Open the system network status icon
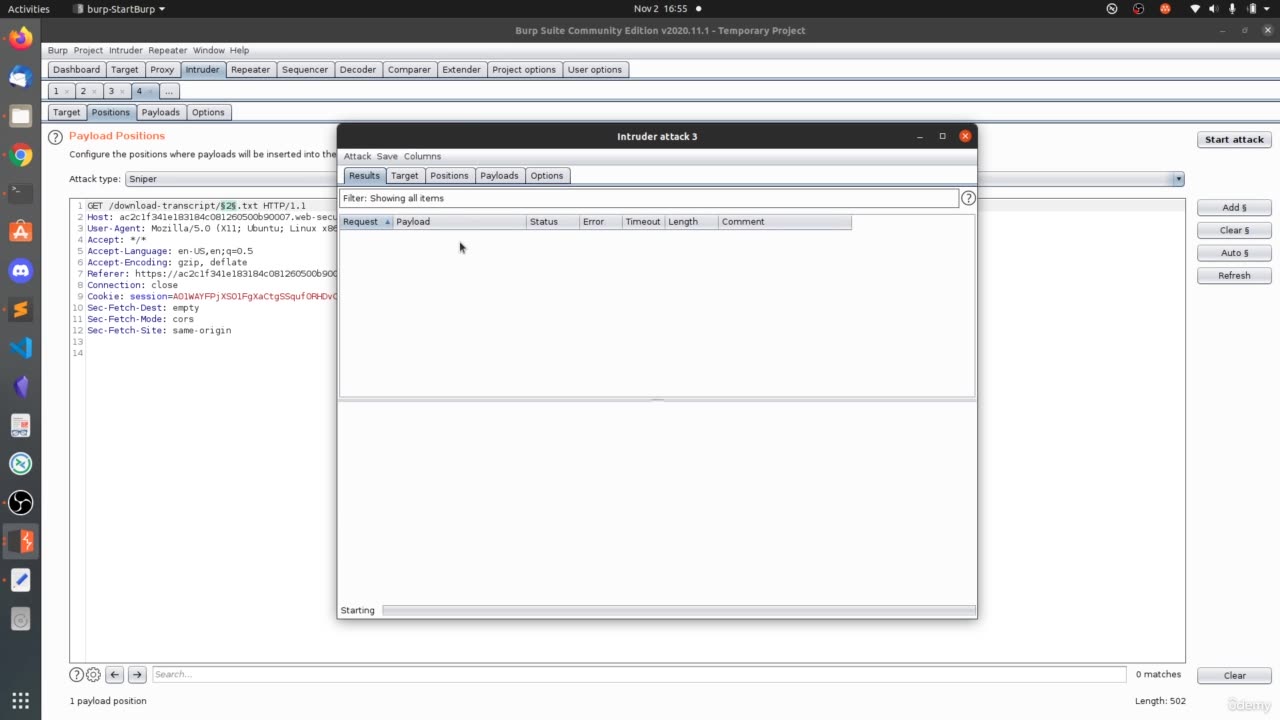This screenshot has width=1280, height=720. click(x=1195, y=9)
